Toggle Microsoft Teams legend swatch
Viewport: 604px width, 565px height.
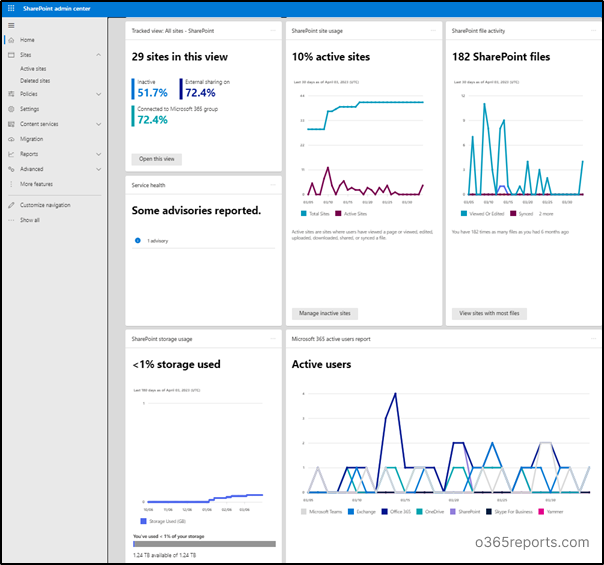tap(304, 511)
